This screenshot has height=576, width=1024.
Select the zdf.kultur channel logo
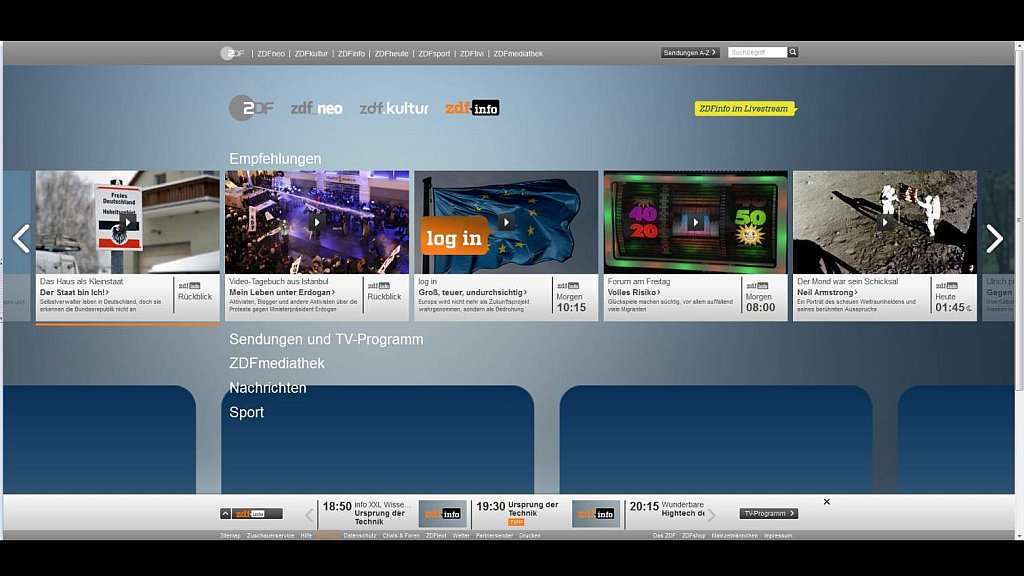click(394, 108)
